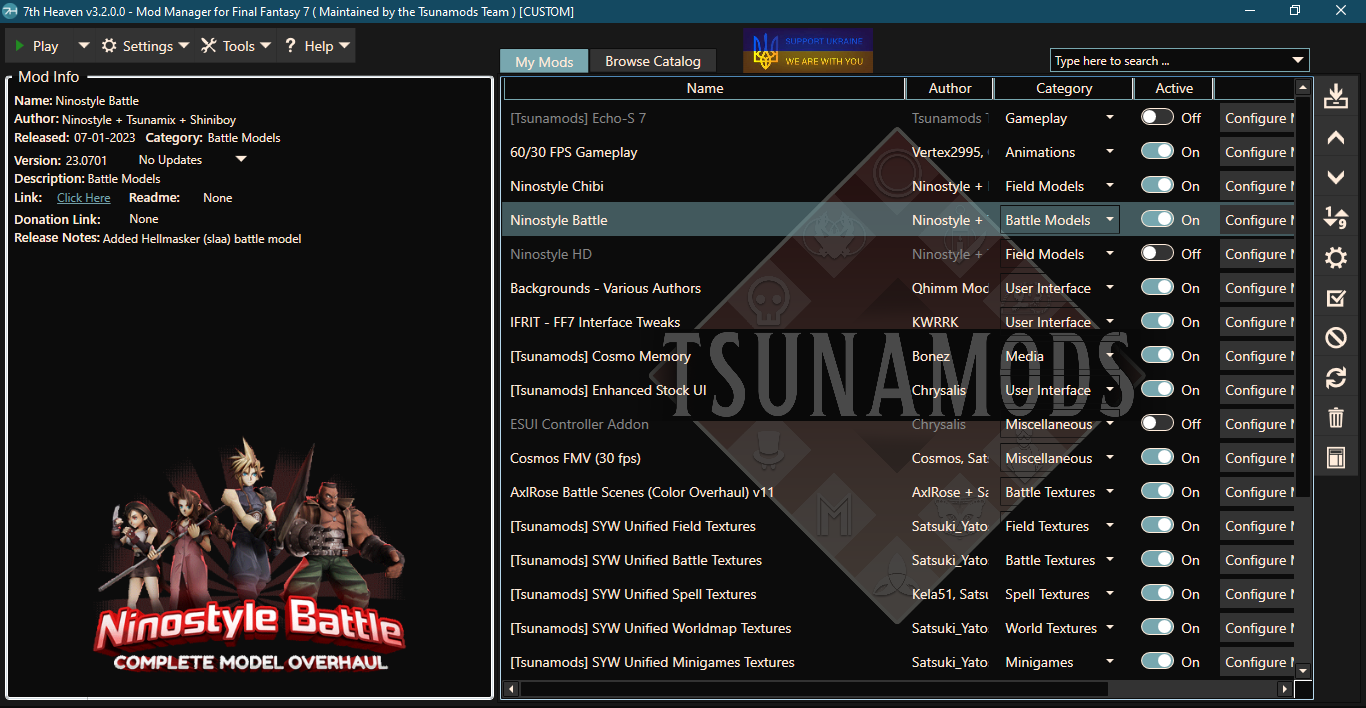This screenshot has width=1366, height=708.
Task: Configure the Cosmos FMV (30 fps) mod
Action: tap(1256, 458)
